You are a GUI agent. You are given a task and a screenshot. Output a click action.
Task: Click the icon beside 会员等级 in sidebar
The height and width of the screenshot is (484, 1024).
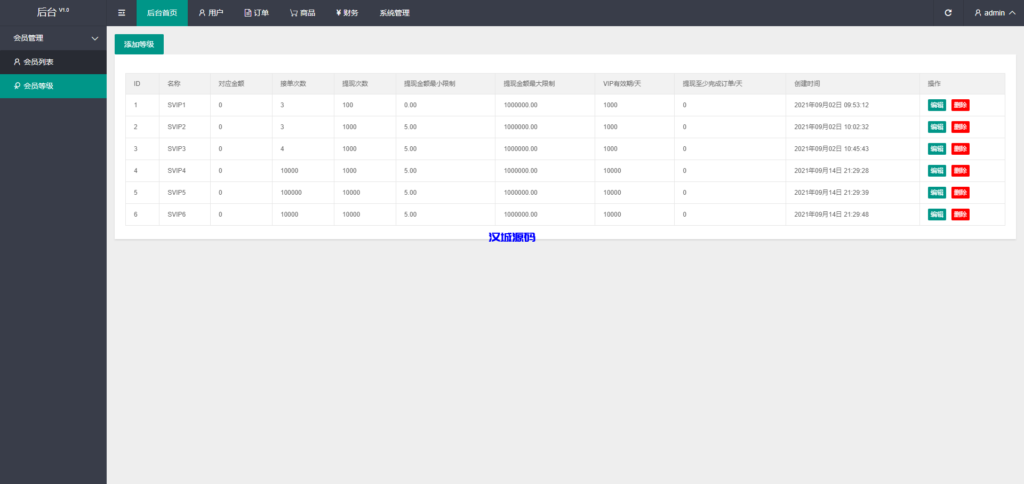coord(16,86)
